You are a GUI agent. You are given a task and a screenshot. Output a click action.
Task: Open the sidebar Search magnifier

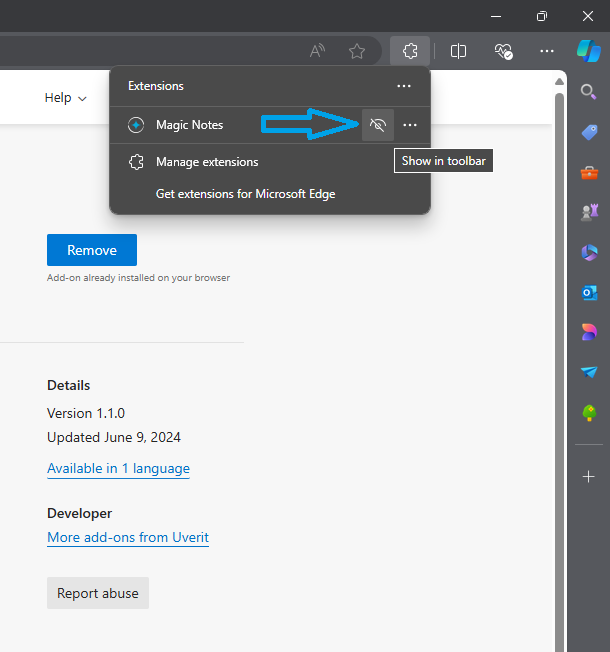tap(589, 92)
